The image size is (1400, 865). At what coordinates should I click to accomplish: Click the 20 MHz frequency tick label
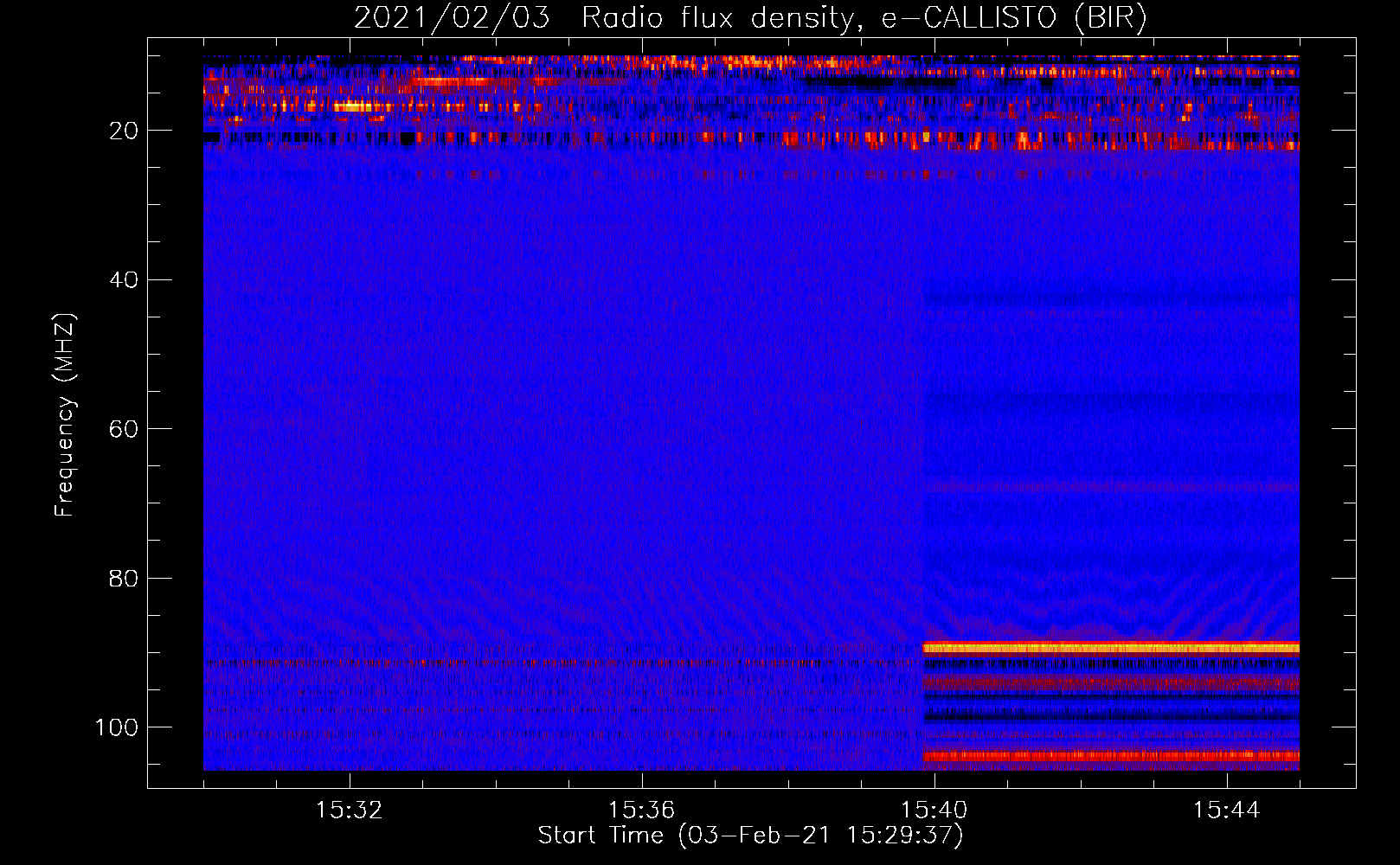click(124, 131)
